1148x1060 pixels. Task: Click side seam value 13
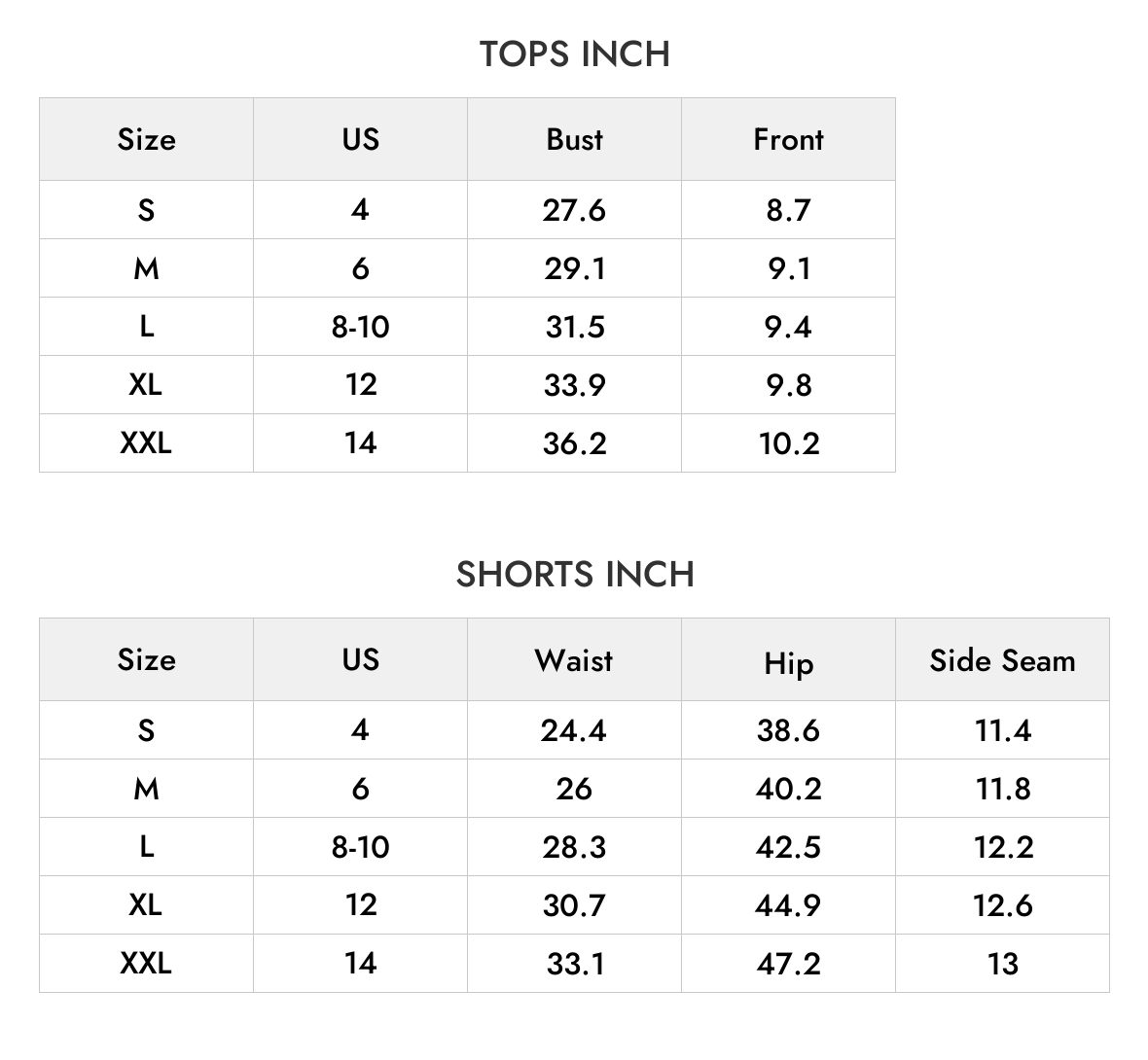coord(1002,964)
